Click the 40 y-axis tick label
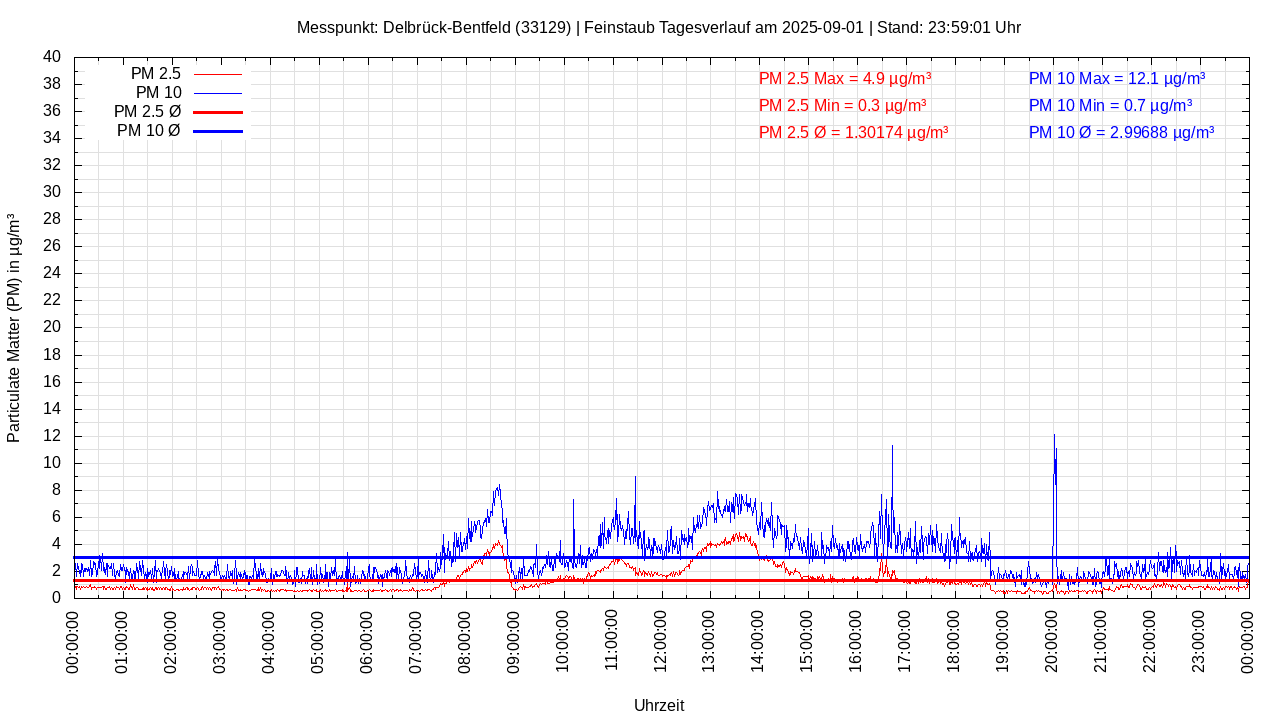The height and width of the screenshot is (720, 1280). point(52,57)
